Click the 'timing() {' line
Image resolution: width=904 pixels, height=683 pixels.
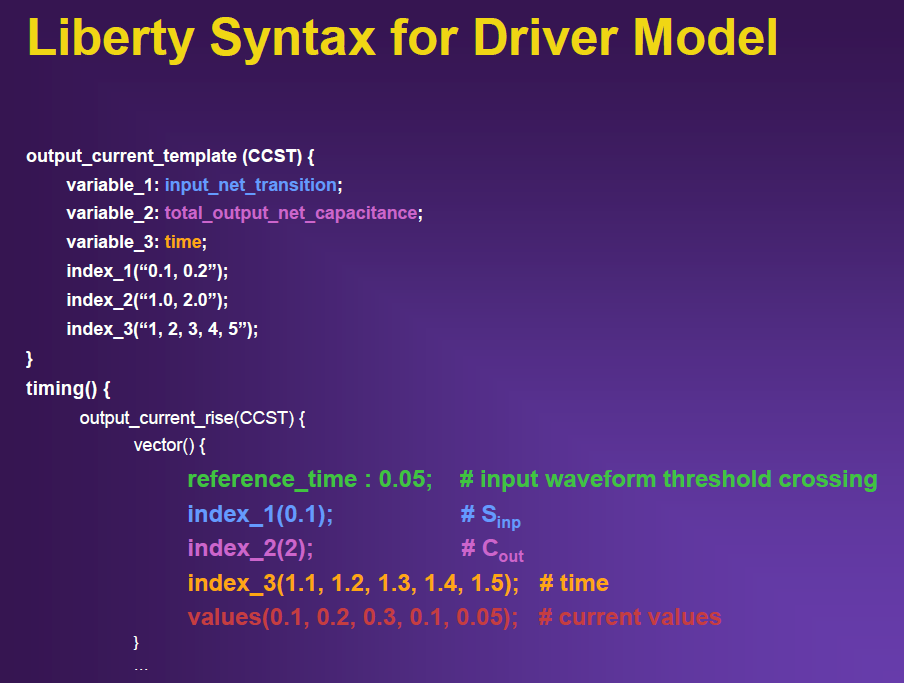[67, 388]
